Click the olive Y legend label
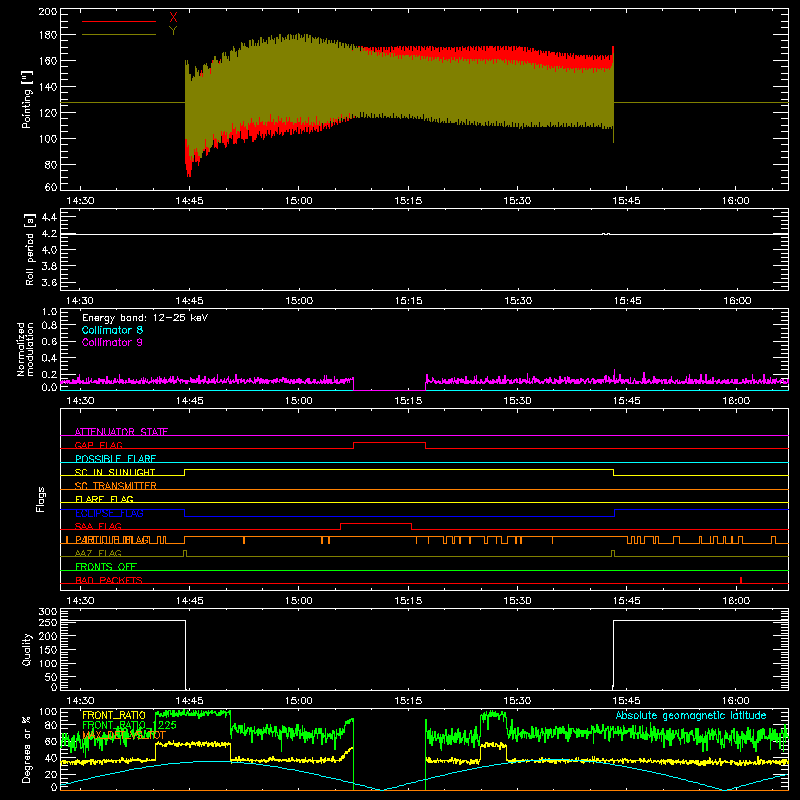The image size is (800, 800). [173, 31]
